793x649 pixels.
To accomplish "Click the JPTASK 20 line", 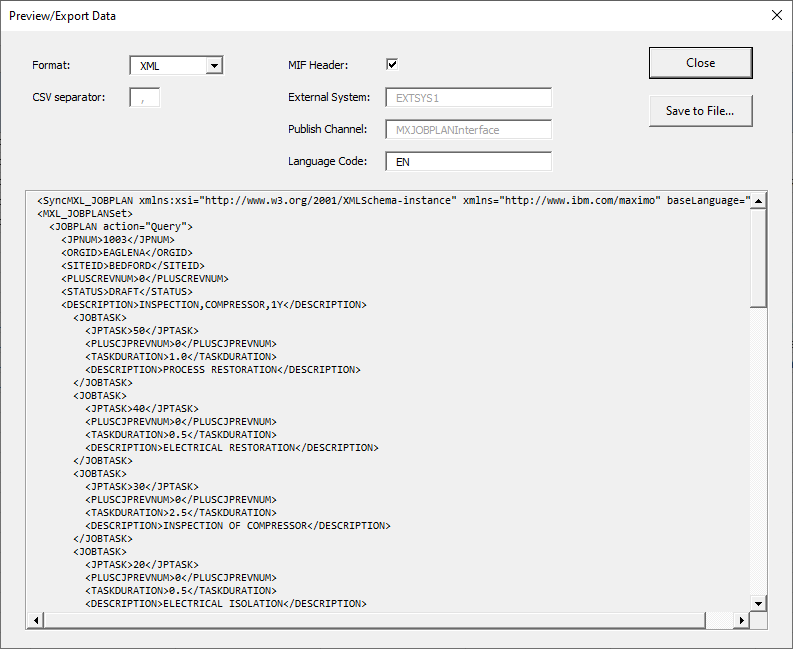I will [x=142, y=565].
